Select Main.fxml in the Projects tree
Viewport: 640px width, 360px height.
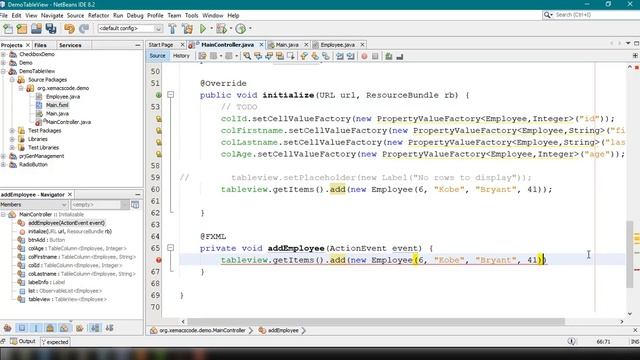(x=57, y=105)
